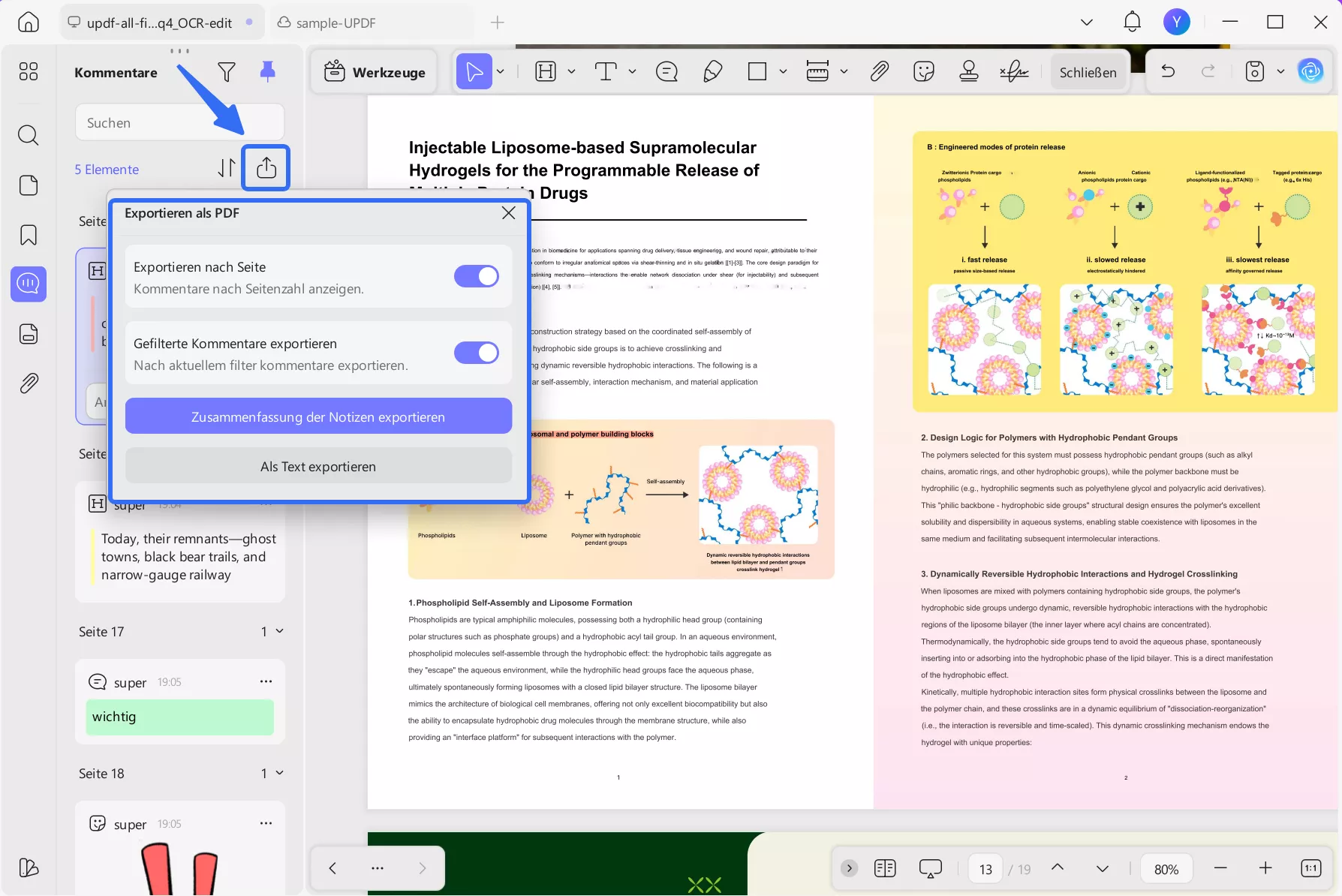Click the export comments icon
The image size is (1342, 896).
point(266,167)
